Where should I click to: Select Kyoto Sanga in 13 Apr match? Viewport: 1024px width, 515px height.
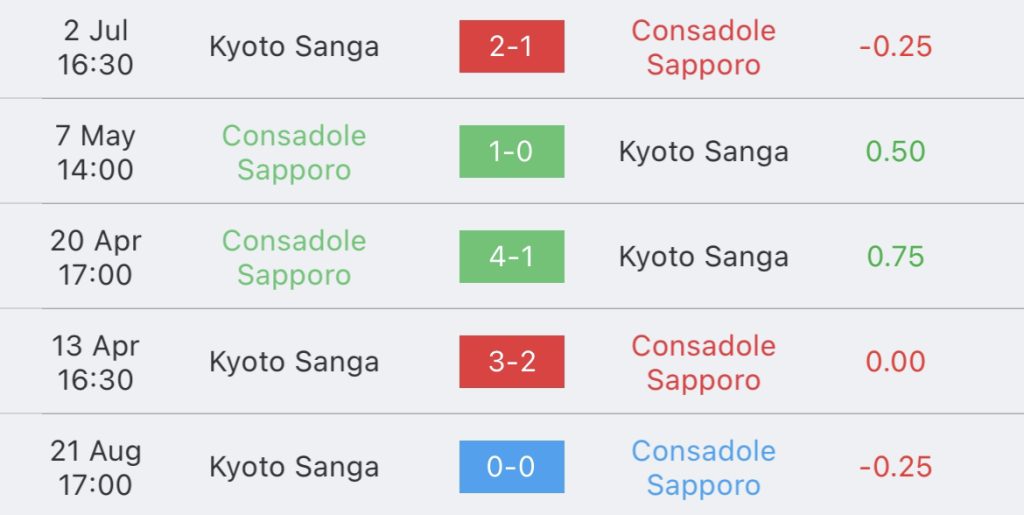(x=294, y=362)
